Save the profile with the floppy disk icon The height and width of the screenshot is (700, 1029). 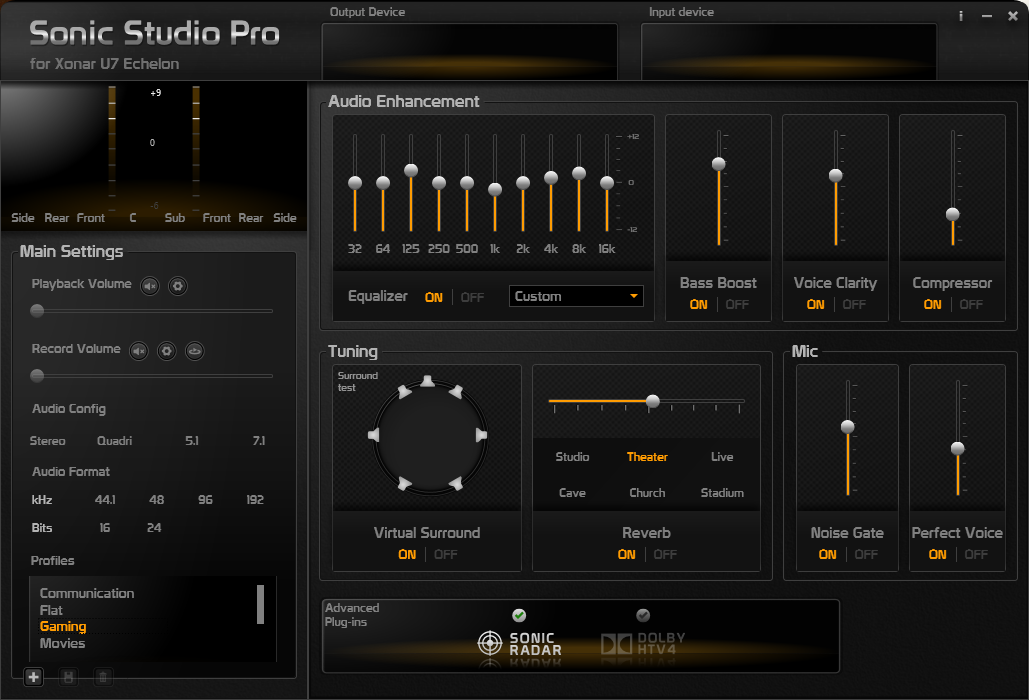68,676
